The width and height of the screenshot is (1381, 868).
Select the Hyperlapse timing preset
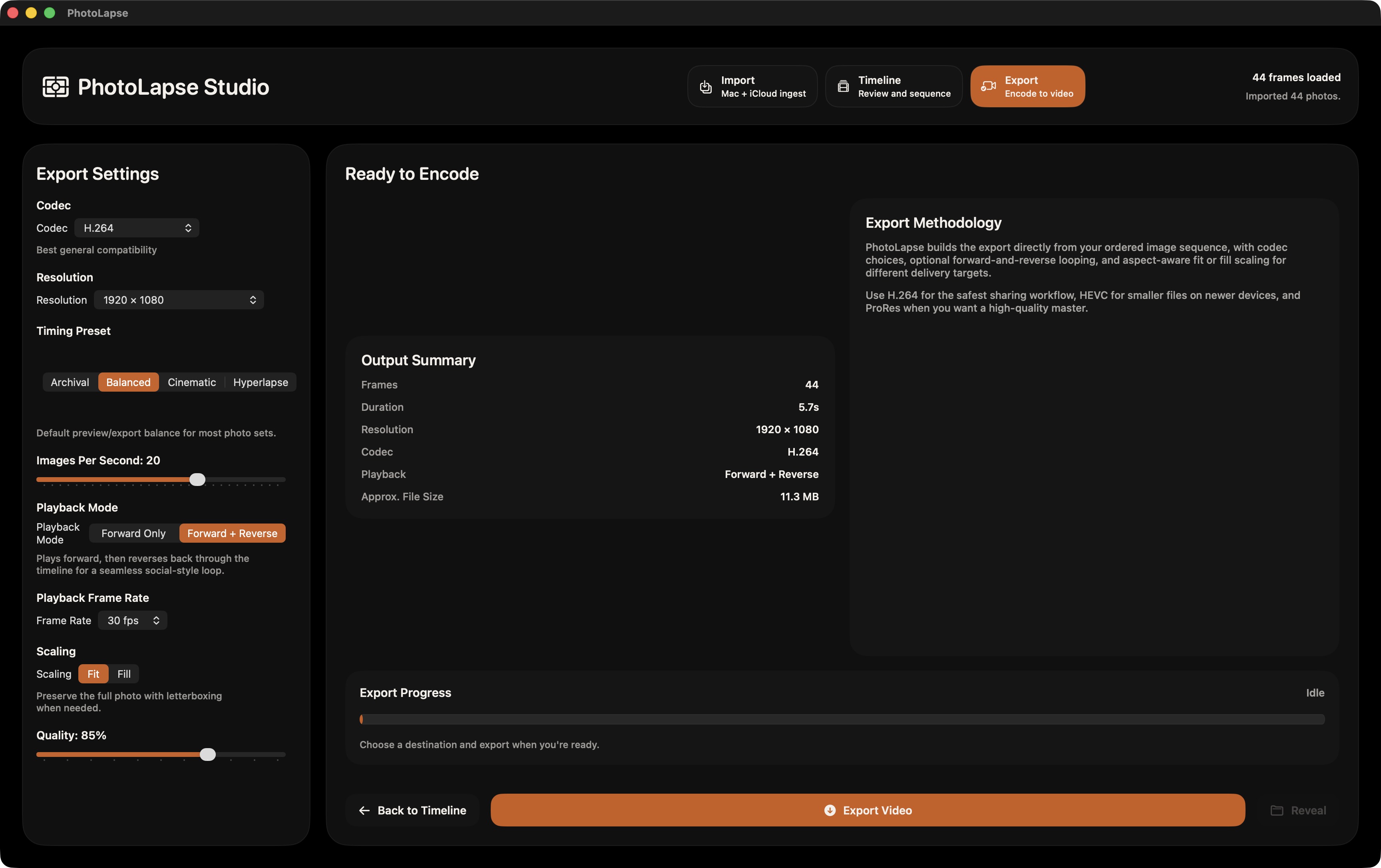[x=260, y=382]
